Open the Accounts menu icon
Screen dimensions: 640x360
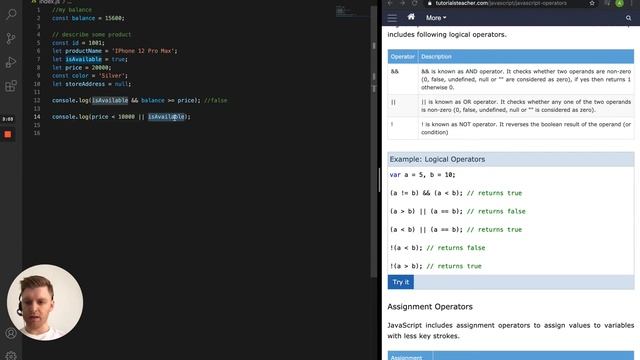tap(11, 333)
